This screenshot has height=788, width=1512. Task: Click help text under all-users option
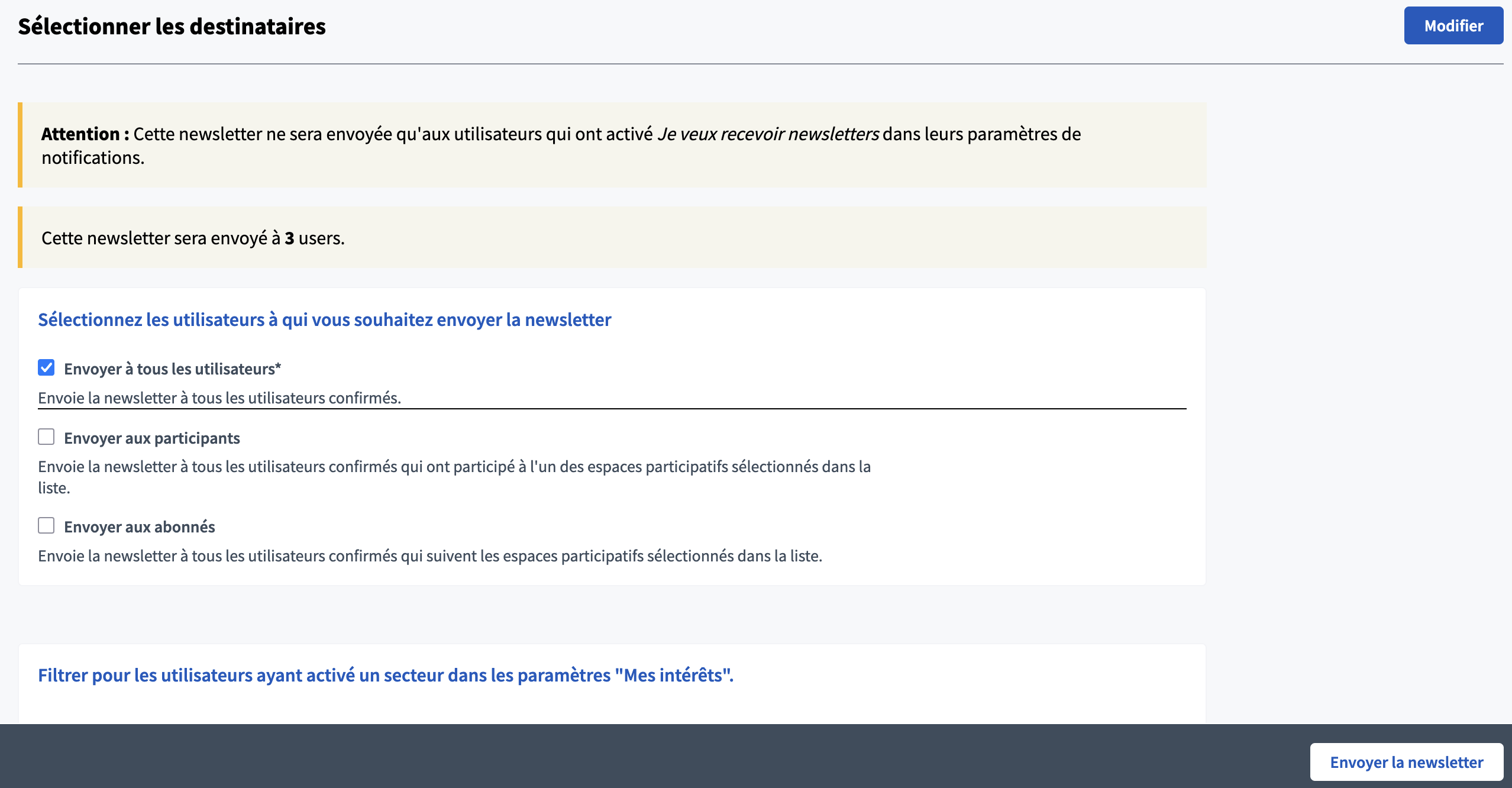[x=219, y=398]
